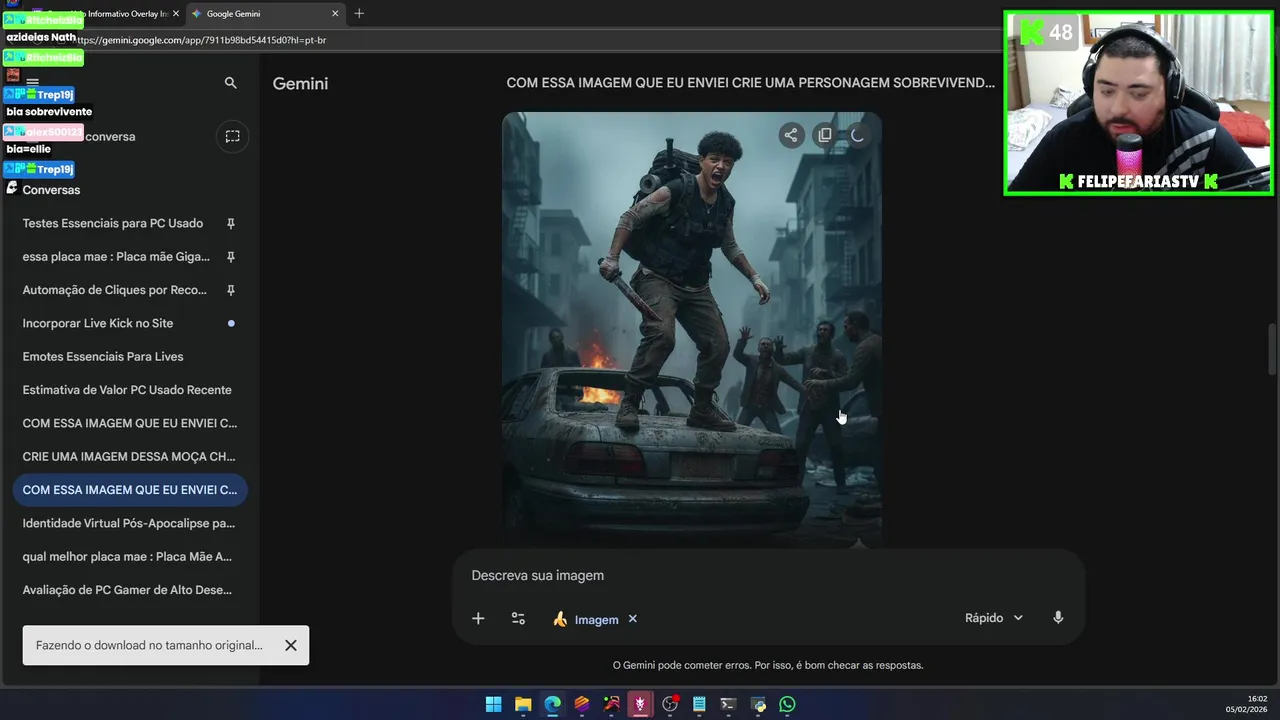Focus the 'Descreva sua imagem' prompt field
This screenshot has width=1280, height=720.
(768, 575)
